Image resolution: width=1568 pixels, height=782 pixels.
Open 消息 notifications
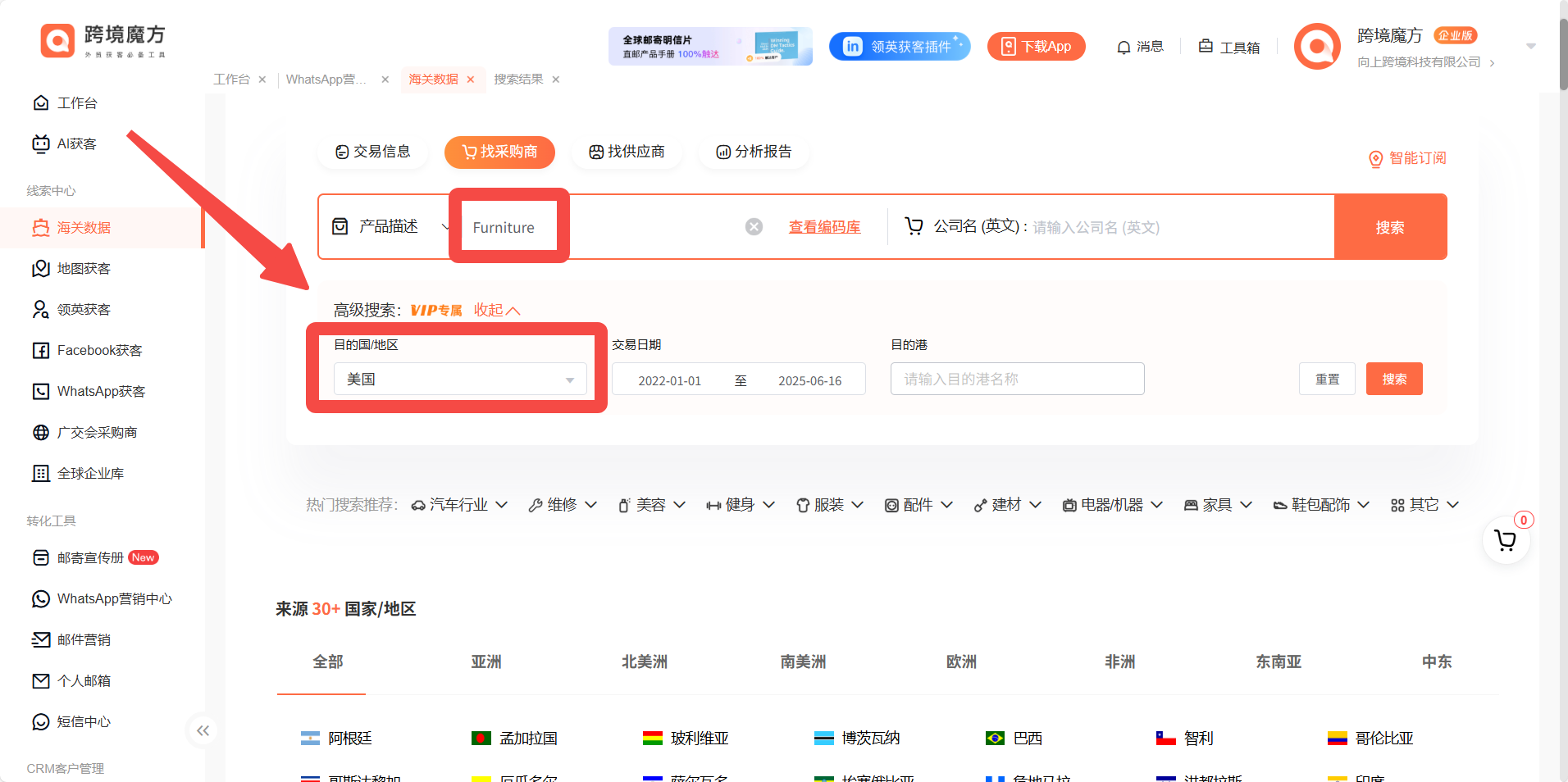click(x=1141, y=47)
